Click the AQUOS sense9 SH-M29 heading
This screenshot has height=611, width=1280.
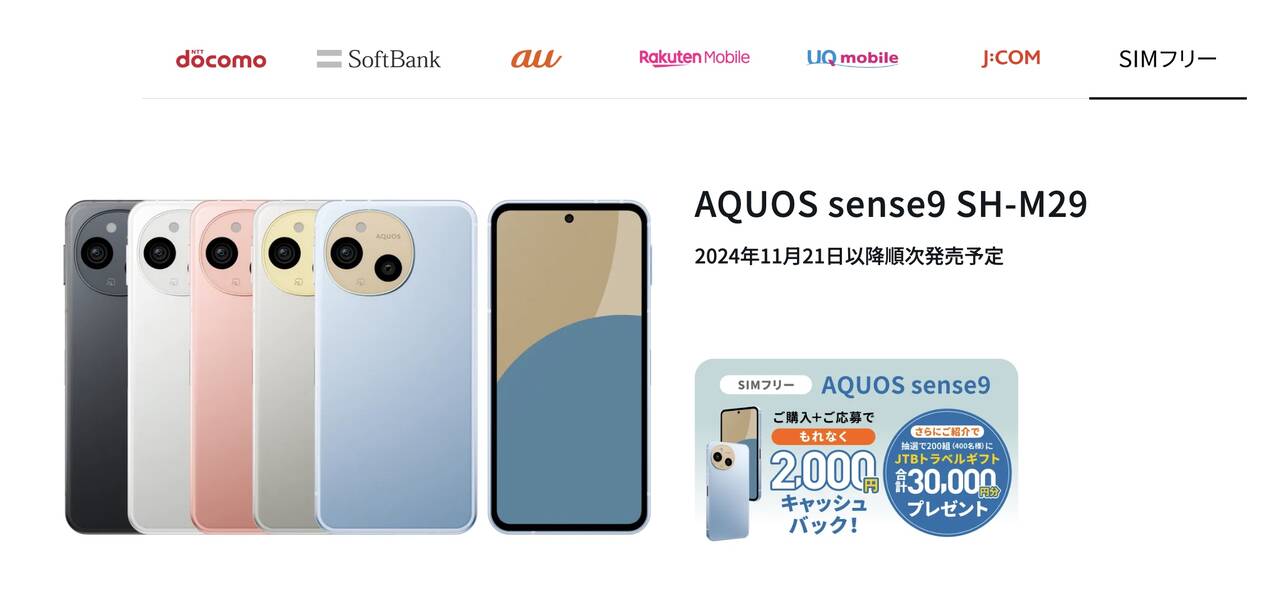point(890,205)
